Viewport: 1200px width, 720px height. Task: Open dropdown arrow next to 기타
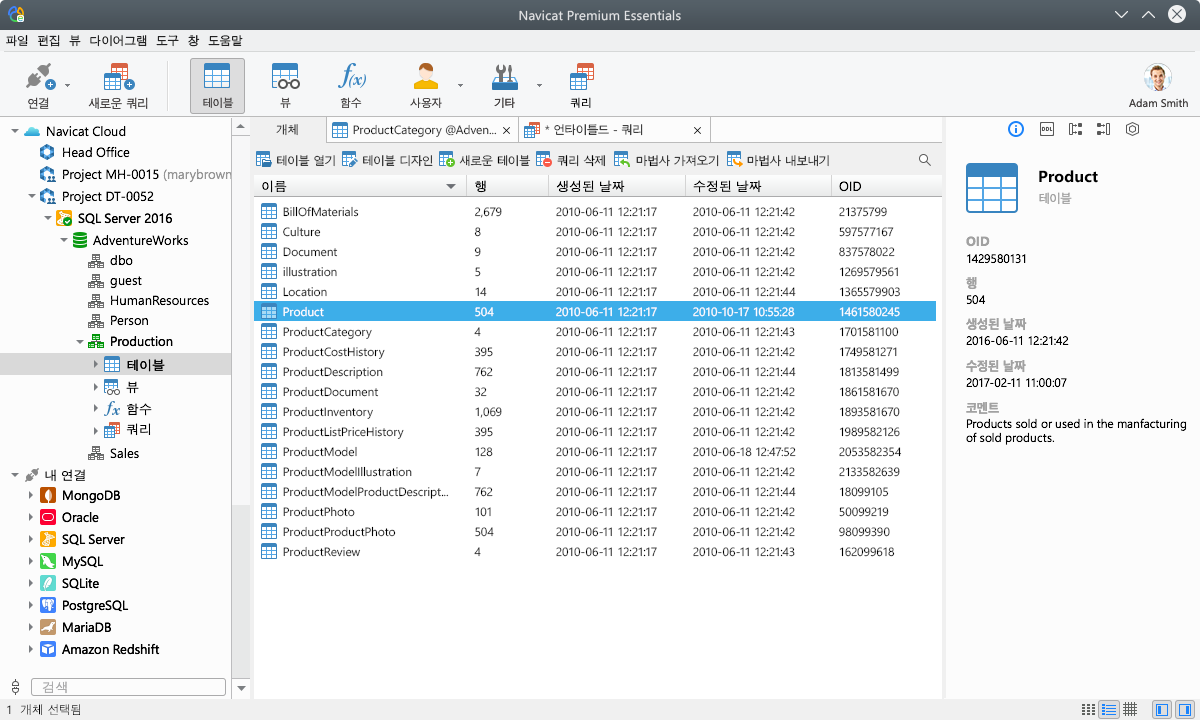coord(538,86)
